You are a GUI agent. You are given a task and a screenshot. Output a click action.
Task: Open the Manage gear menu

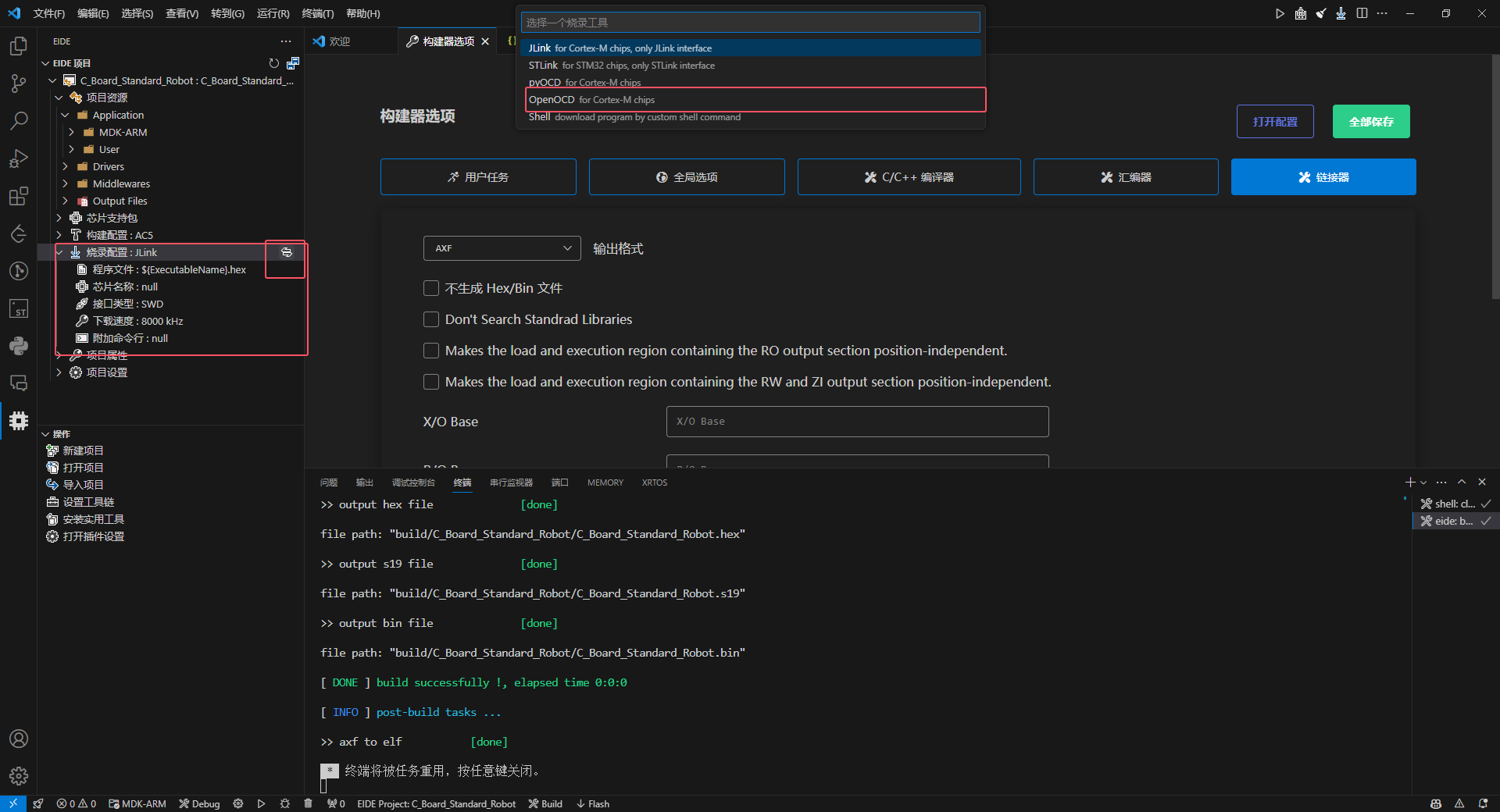(x=19, y=776)
